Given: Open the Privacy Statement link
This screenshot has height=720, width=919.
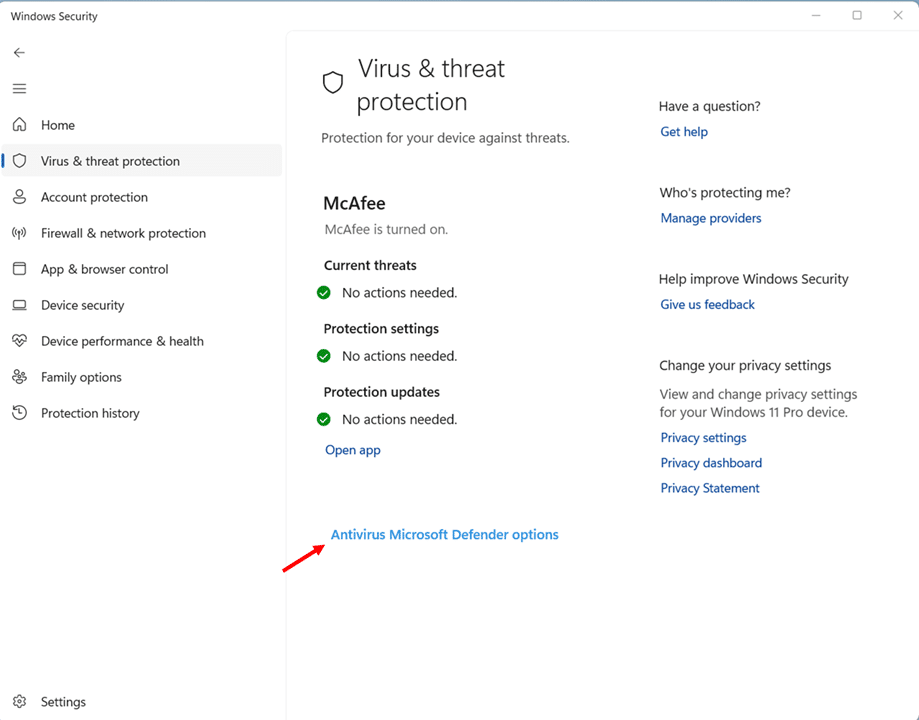Looking at the screenshot, I should [x=710, y=488].
